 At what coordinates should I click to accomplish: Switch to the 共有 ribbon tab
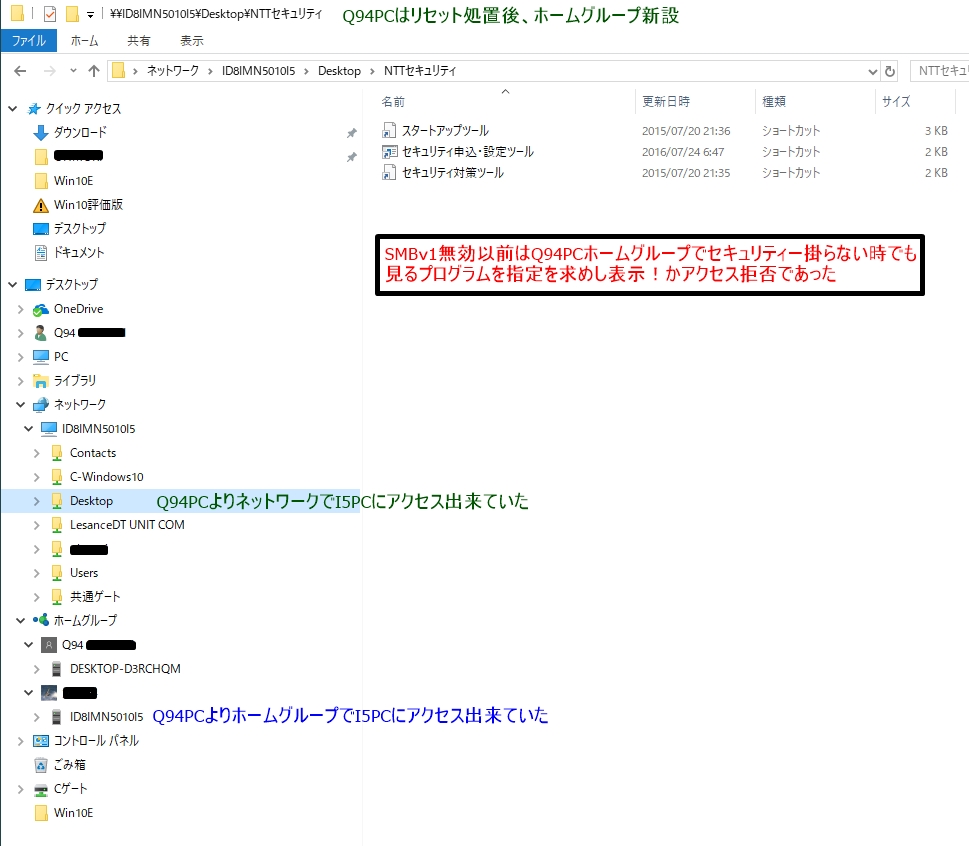pos(138,41)
